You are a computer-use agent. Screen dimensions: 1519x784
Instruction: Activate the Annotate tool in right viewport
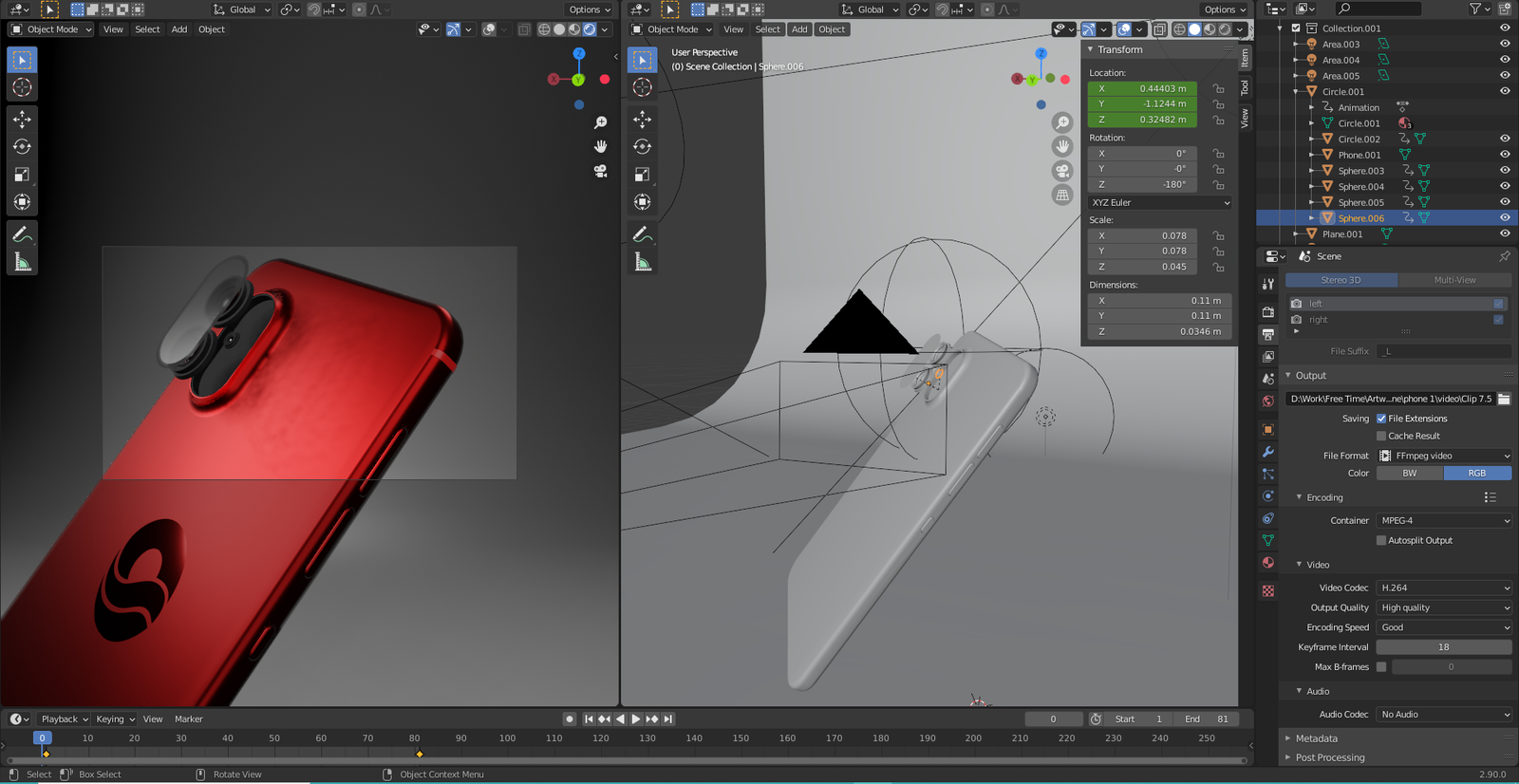[x=643, y=233]
